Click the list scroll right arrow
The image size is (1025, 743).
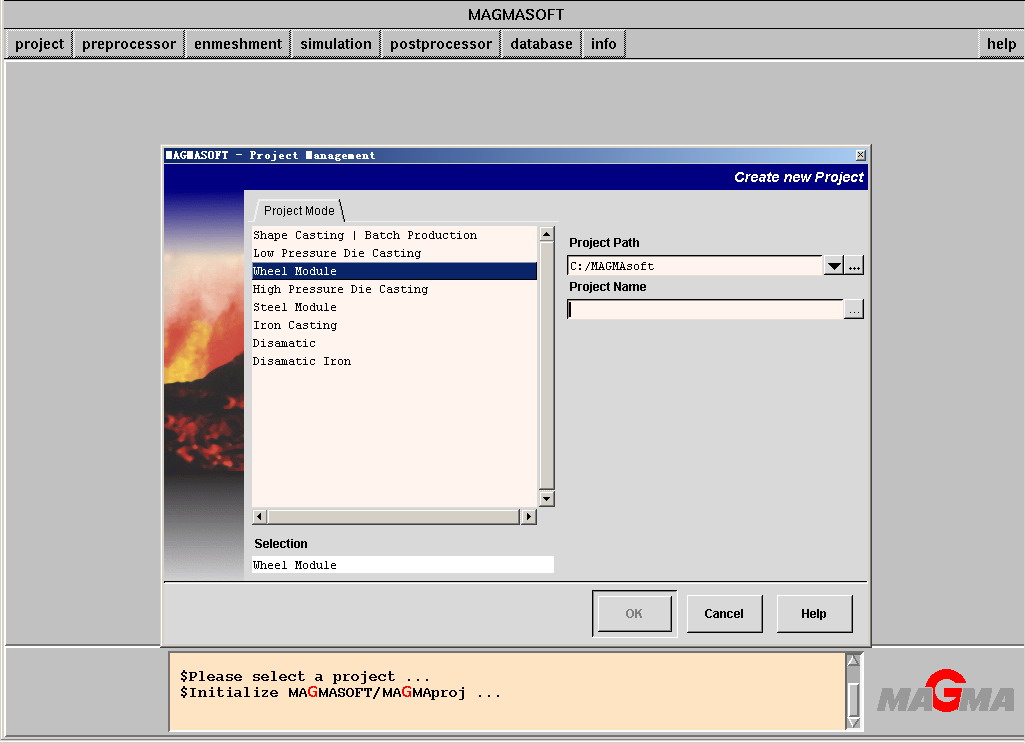(528, 516)
